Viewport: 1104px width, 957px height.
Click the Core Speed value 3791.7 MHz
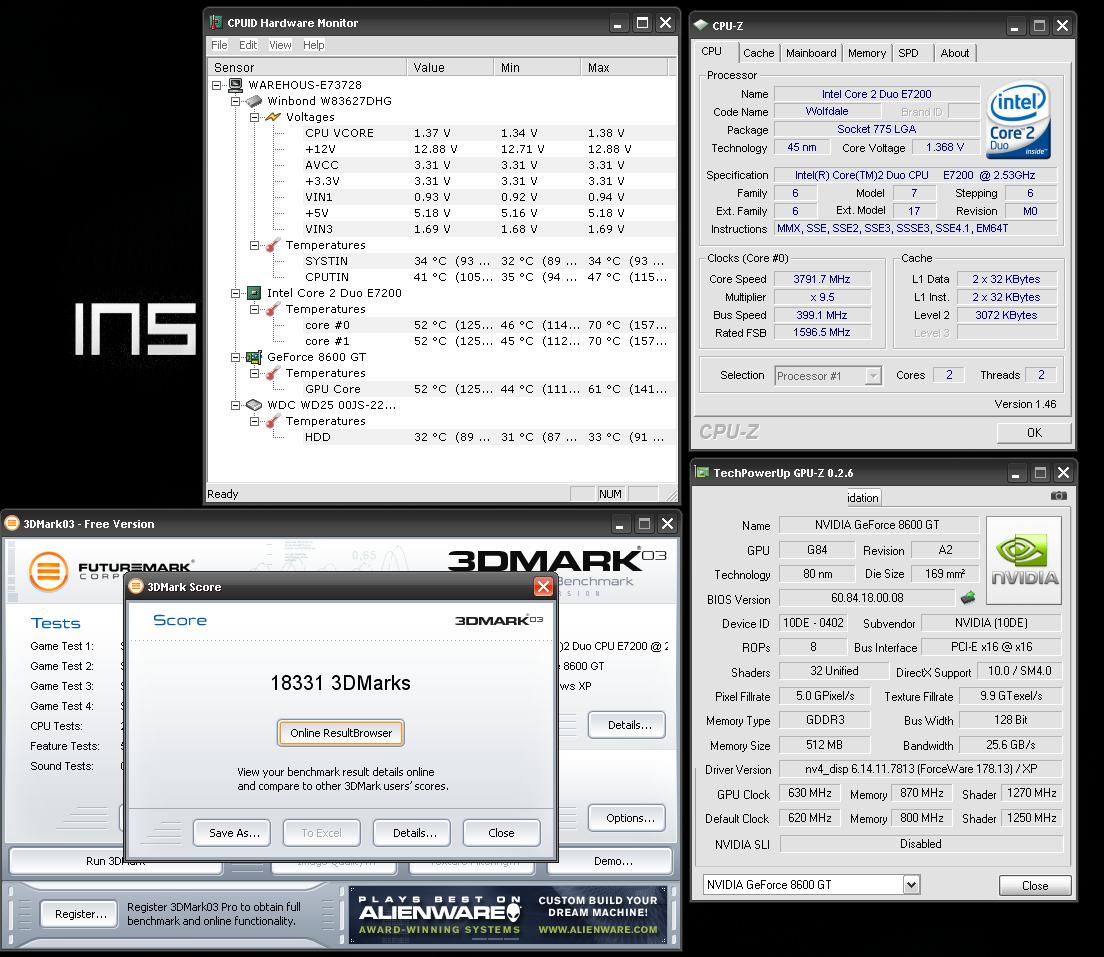[x=822, y=279]
